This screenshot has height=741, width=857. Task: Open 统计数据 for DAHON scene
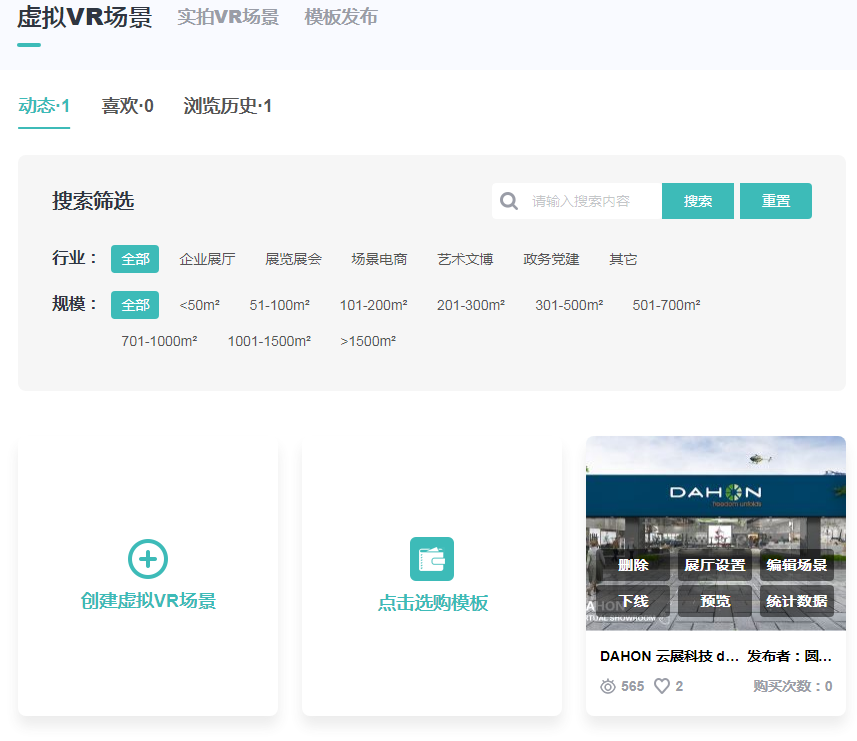coord(796,601)
